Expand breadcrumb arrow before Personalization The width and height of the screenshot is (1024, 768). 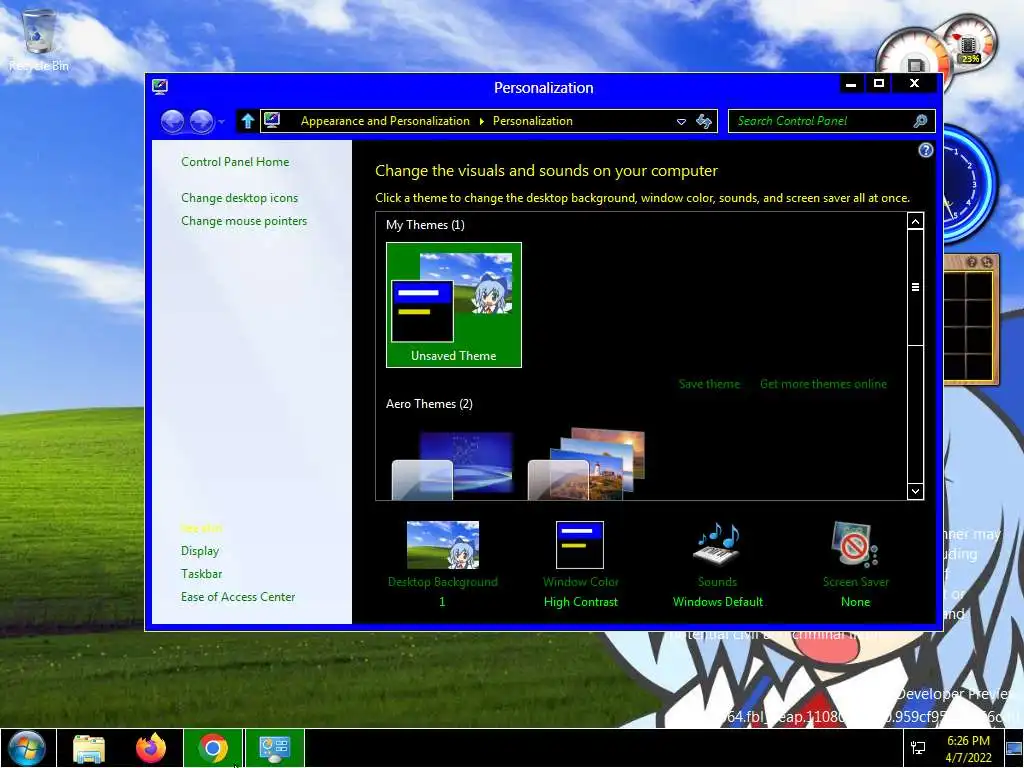pyautogui.click(x=481, y=121)
